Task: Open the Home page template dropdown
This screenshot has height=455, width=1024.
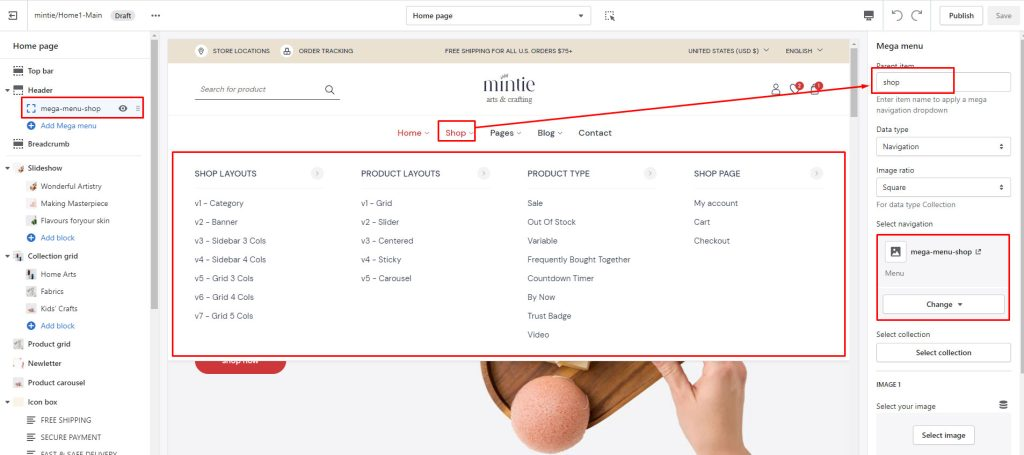Action: tap(498, 16)
